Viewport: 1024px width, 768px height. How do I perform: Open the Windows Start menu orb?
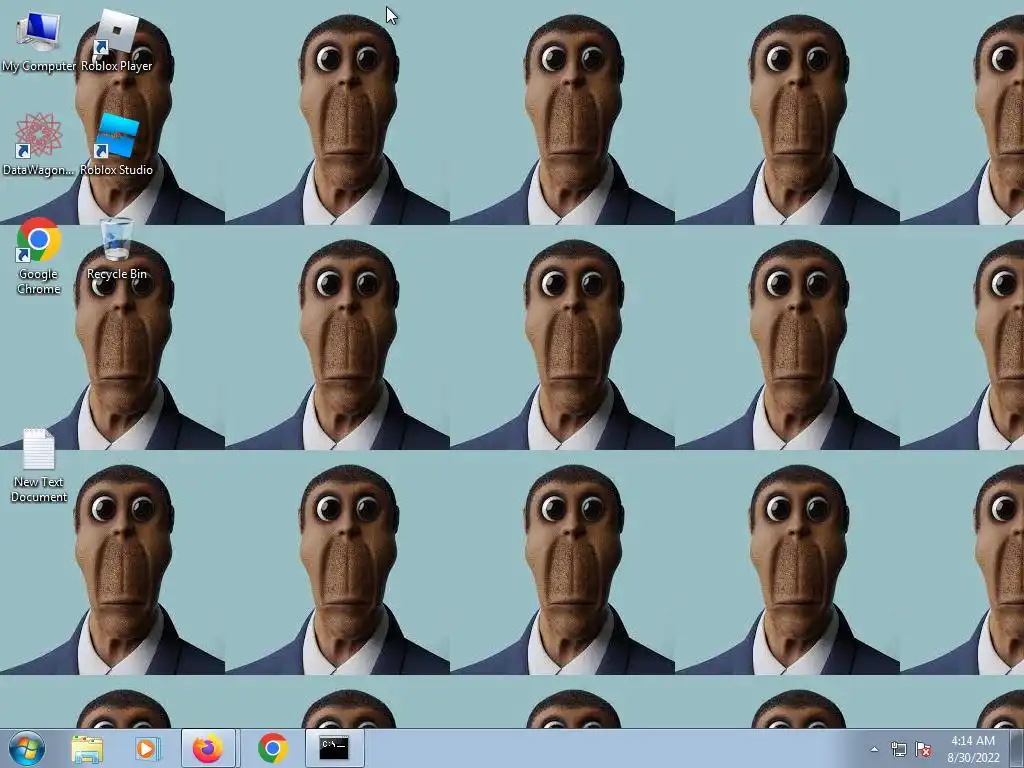pos(27,748)
